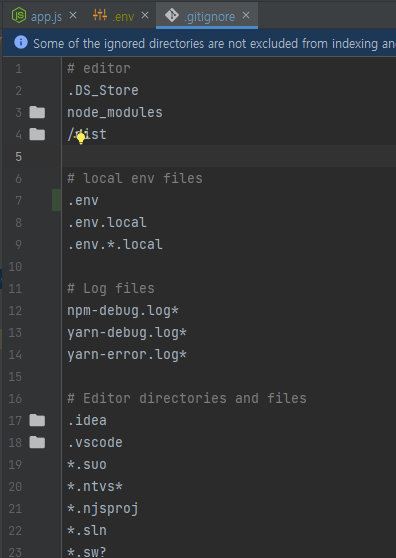396x558 pixels.
Task: Click the git icon on .gitignore tab
Action: tap(172, 15)
